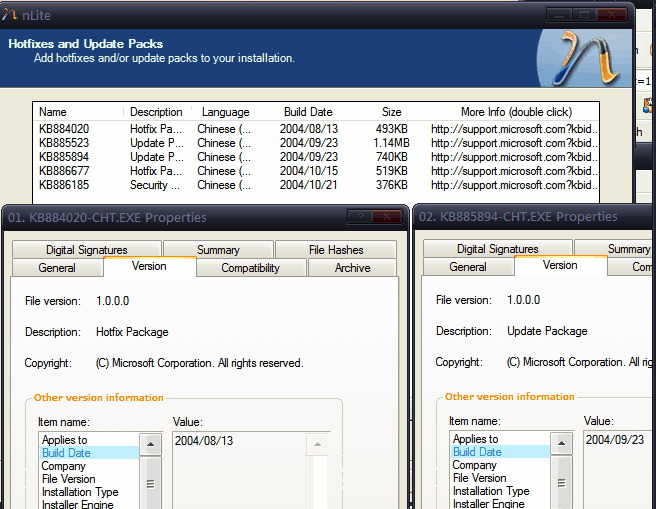Open Summary tab in KB884020 Properties
Image resolution: width=656 pixels, height=509 pixels.
point(218,249)
